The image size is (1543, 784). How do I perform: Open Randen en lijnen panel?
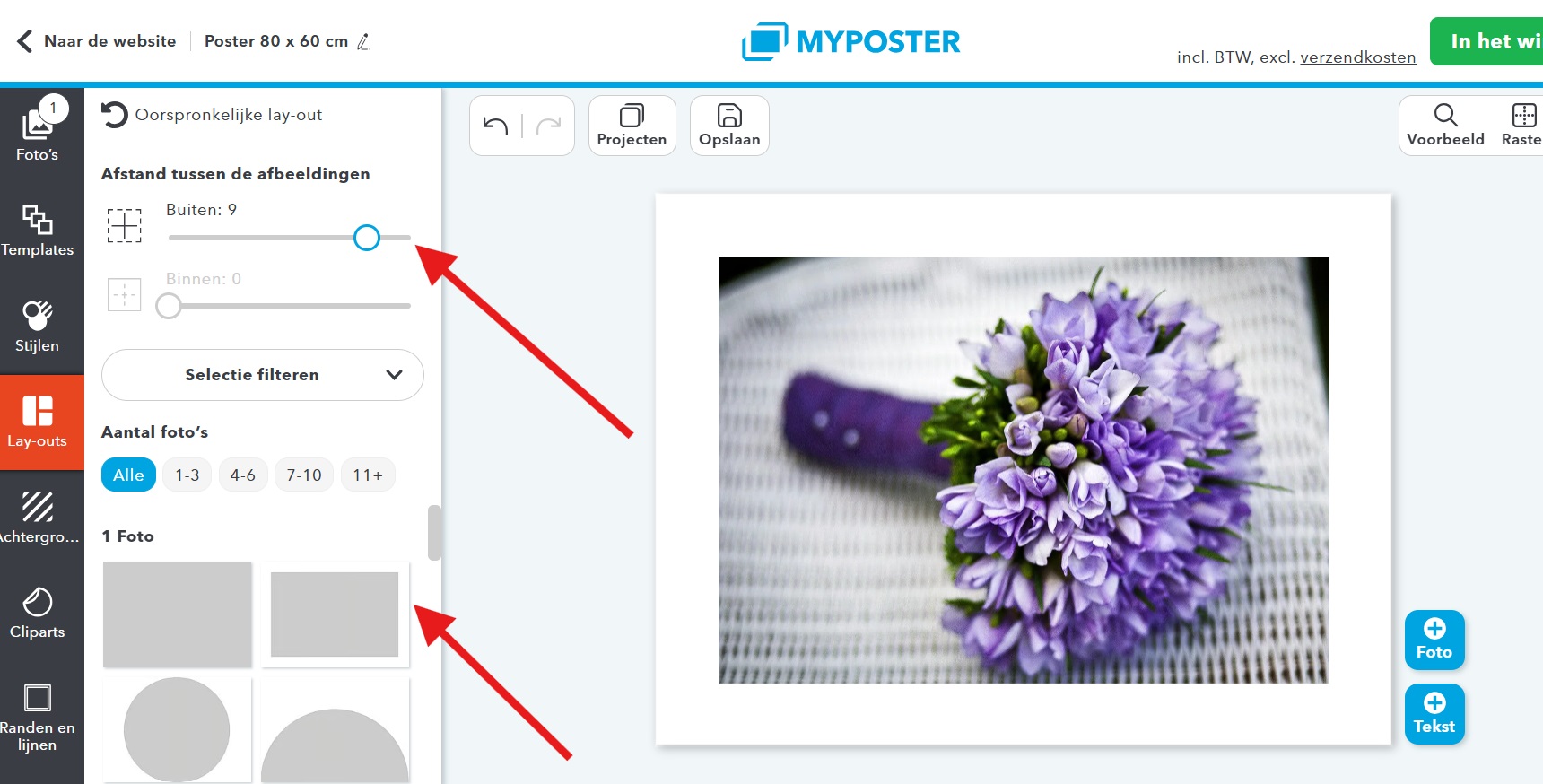click(x=37, y=717)
